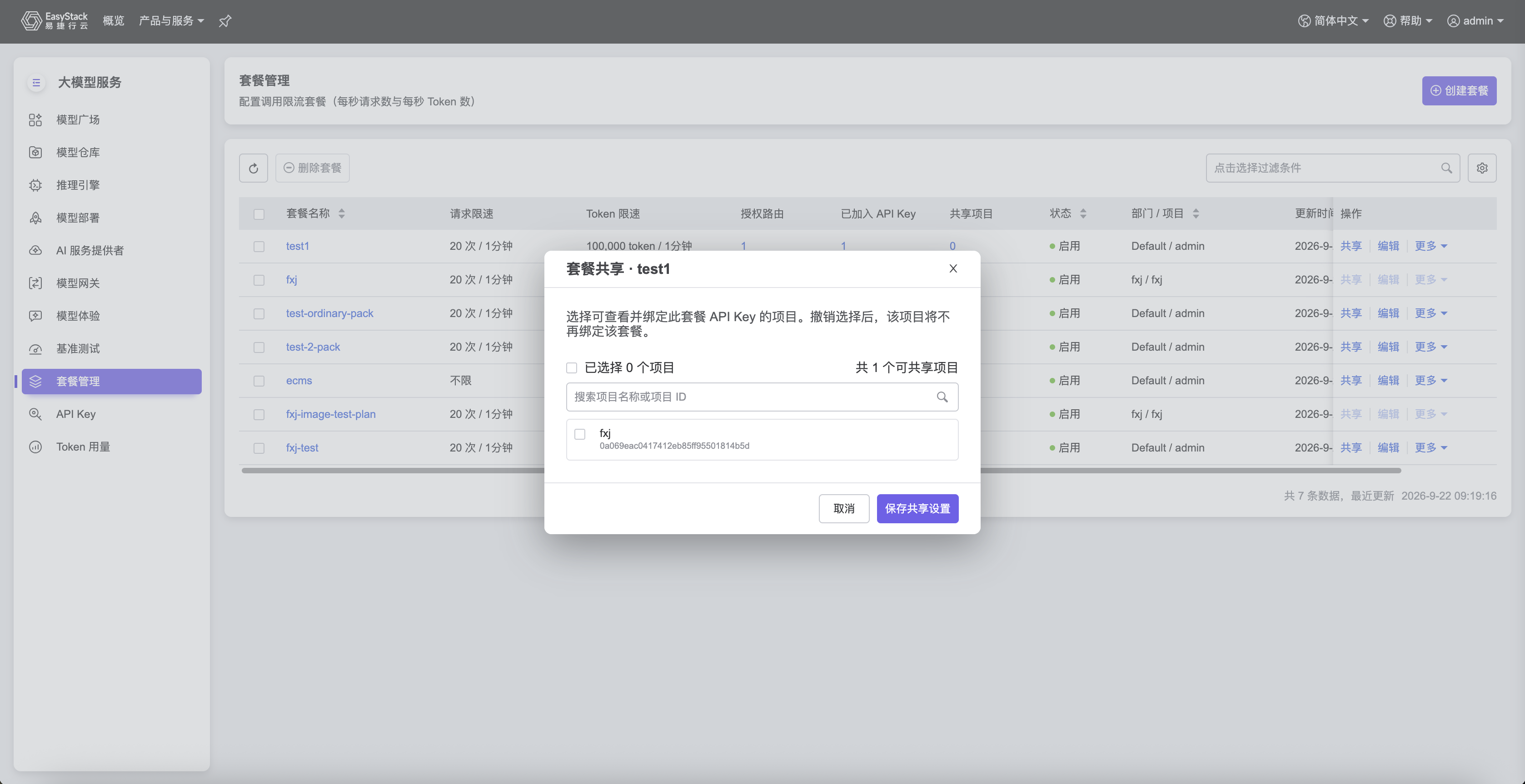Click 保存共享设置 button
1525x784 pixels.
917,508
